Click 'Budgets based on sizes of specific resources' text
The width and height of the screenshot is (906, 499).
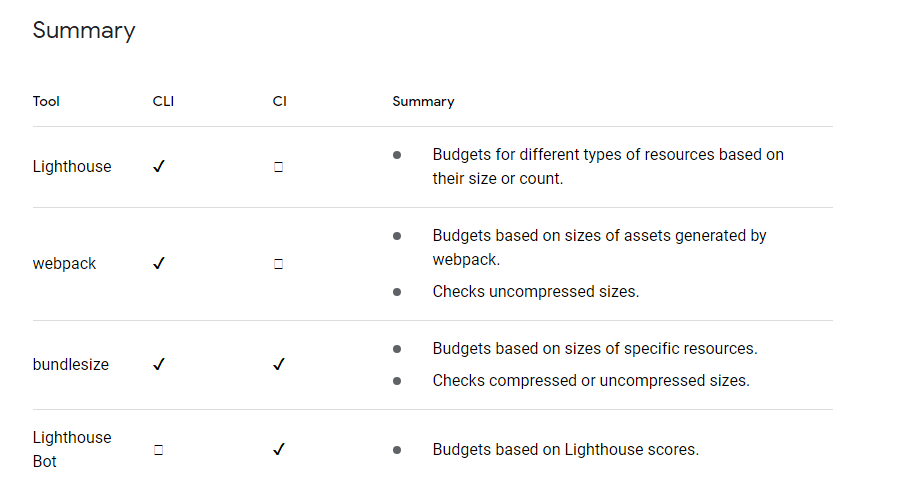point(594,349)
